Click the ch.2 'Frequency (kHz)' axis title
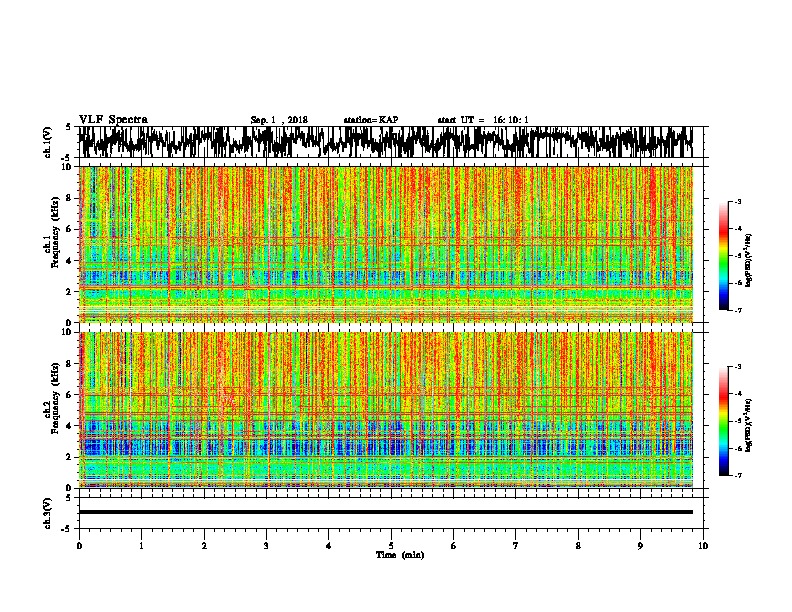 (x=55, y=398)
